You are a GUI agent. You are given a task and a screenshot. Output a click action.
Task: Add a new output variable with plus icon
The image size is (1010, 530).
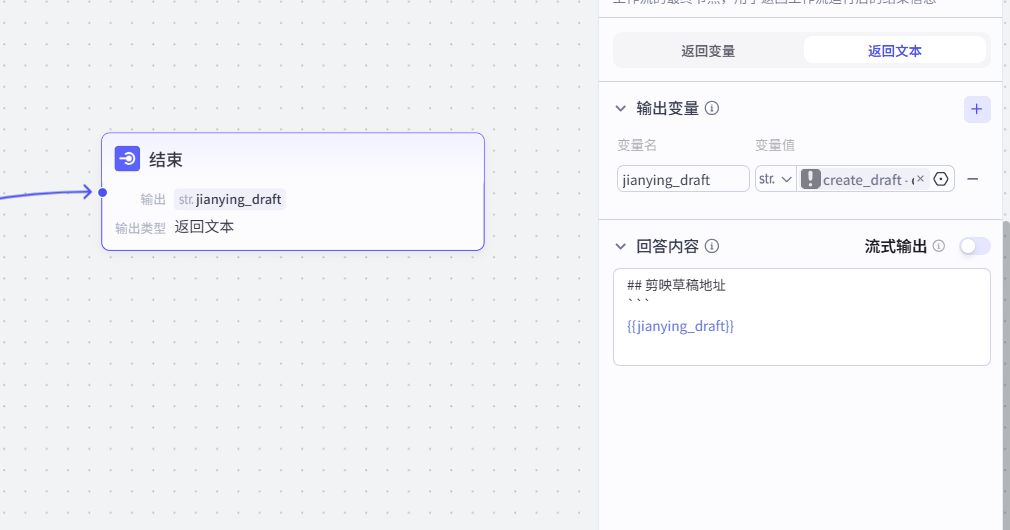click(x=977, y=109)
